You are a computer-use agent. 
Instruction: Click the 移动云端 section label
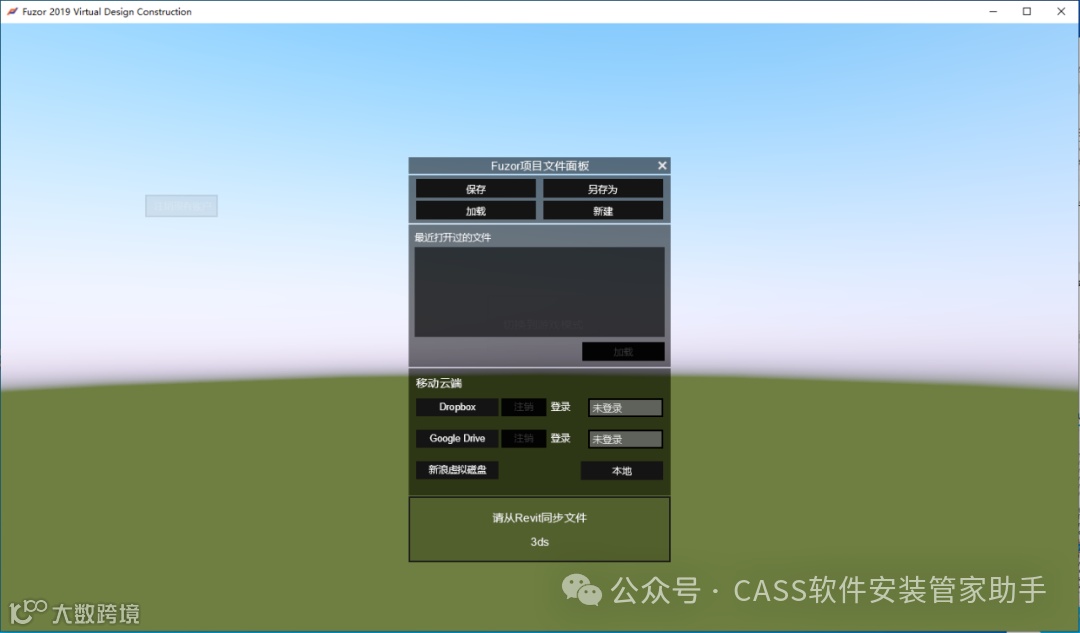[x=439, y=383]
